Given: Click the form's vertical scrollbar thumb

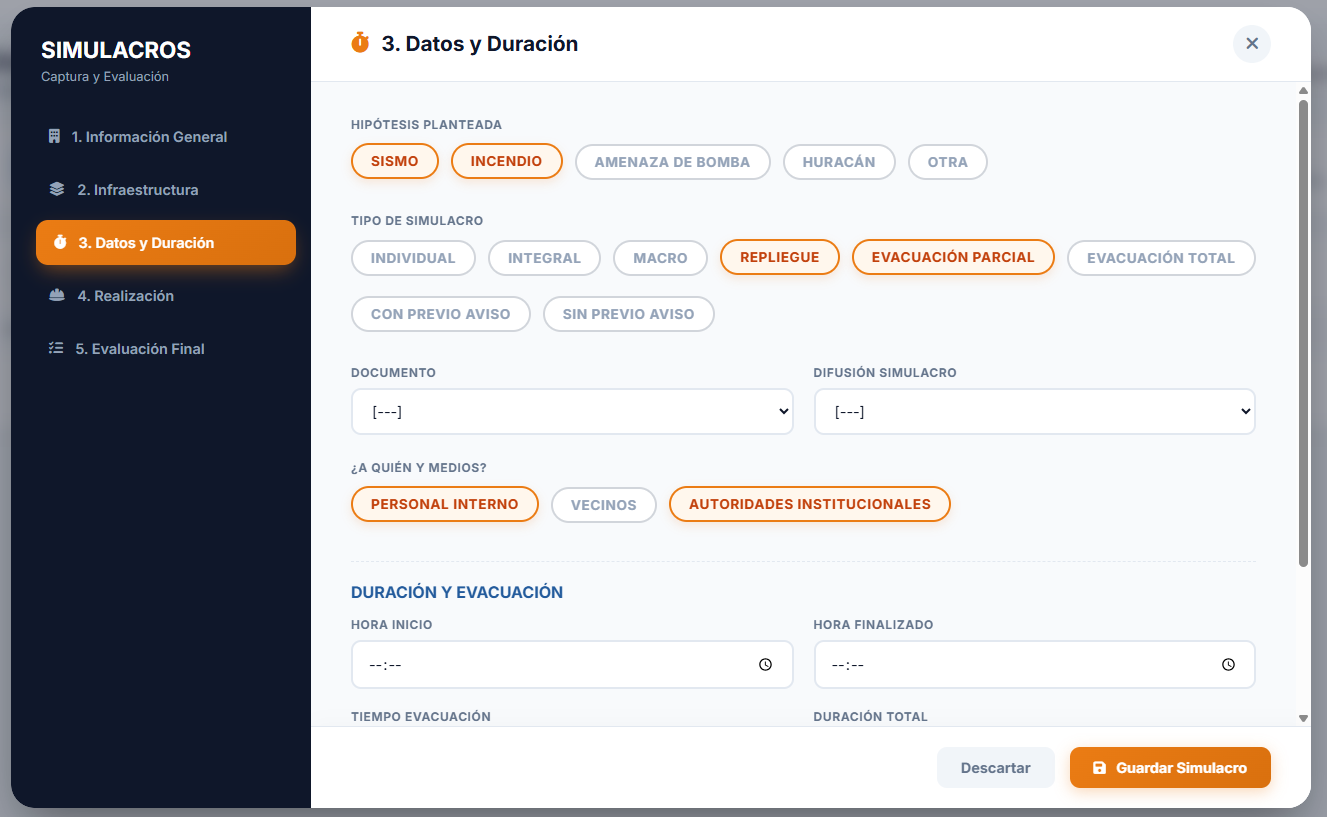Looking at the screenshot, I should click(1303, 332).
